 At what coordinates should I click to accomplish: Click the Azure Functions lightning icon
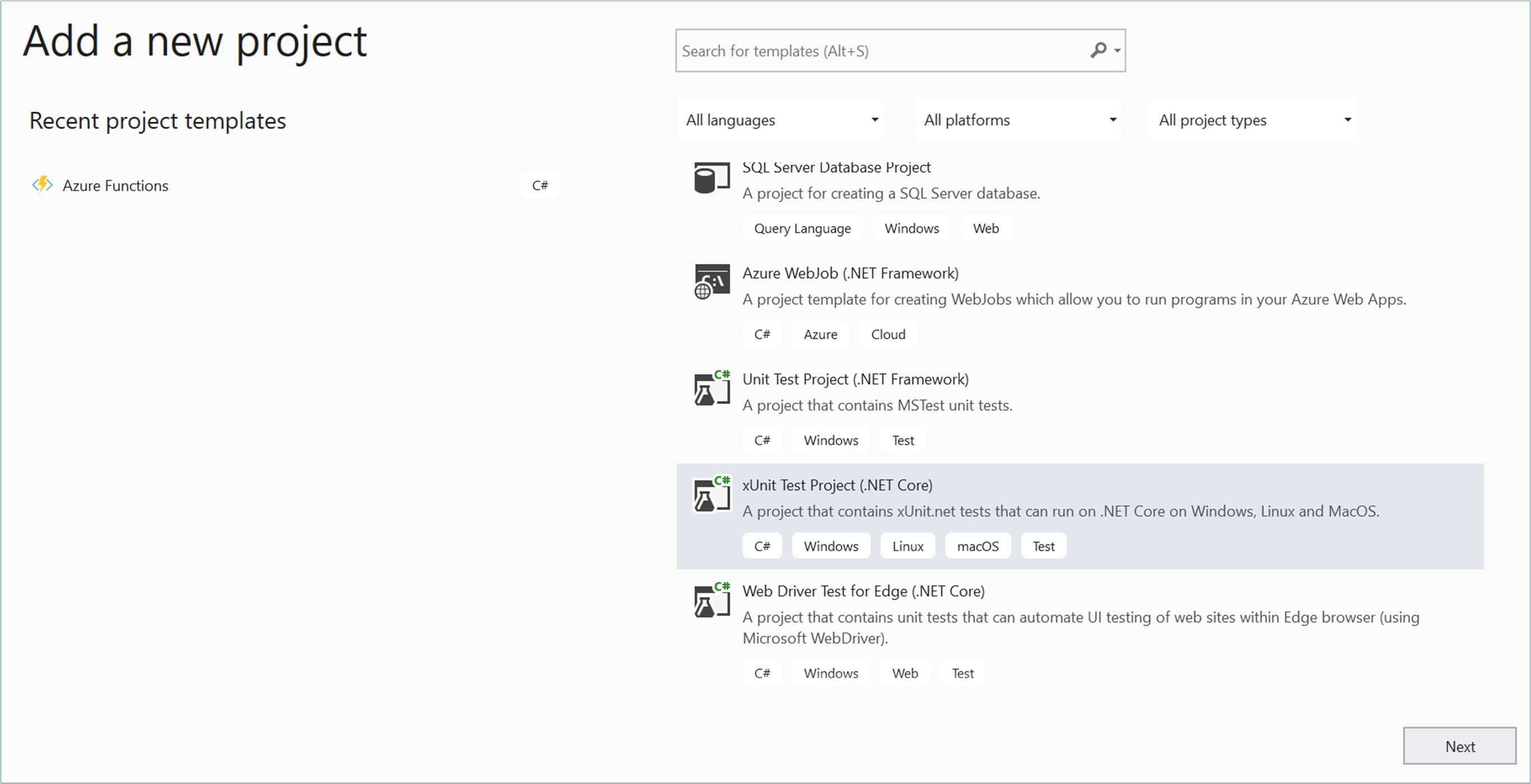(x=42, y=185)
